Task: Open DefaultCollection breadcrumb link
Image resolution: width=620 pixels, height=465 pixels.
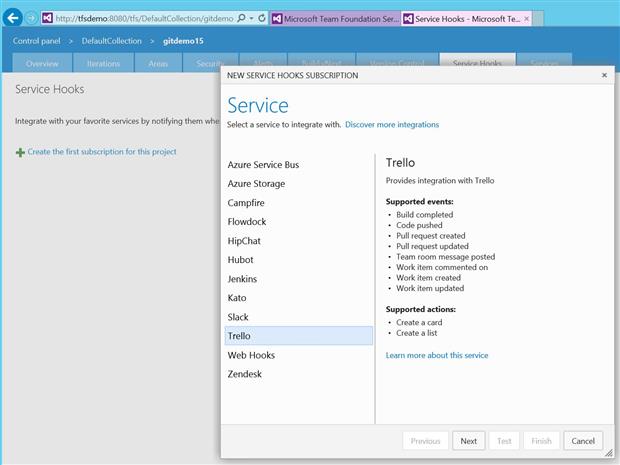Action: click(112, 41)
